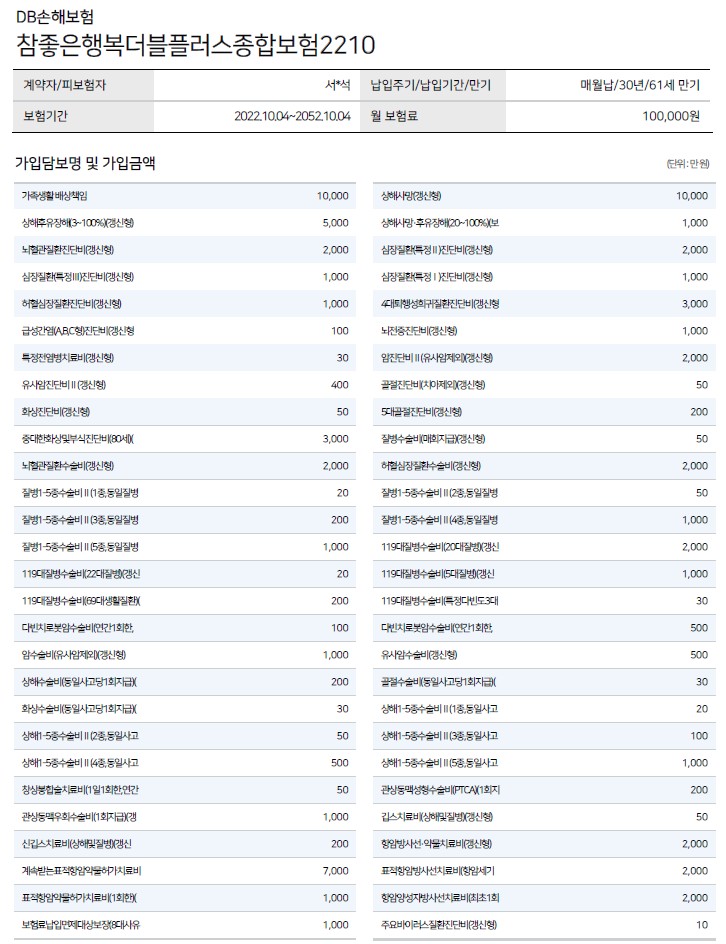Viewport: 726px width, 944px height.
Task: Click the premium amount 100,000원
Action: (x=671, y=116)
